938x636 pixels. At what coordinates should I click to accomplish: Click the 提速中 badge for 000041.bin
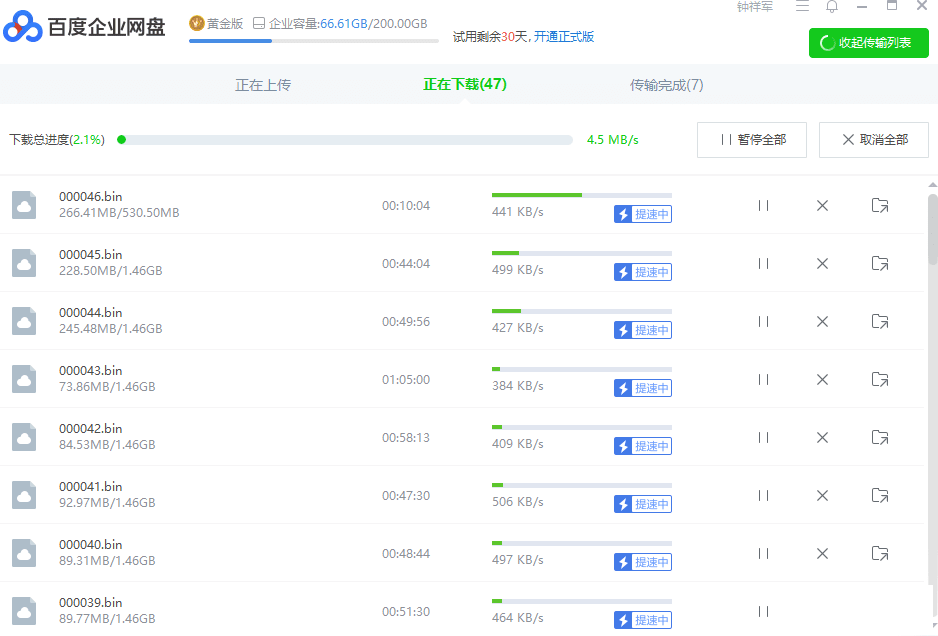coord(643,504)
